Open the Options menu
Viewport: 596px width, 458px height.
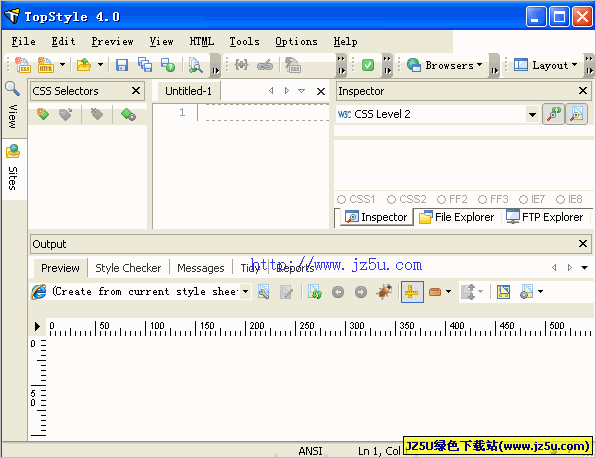tap(296, 41)
